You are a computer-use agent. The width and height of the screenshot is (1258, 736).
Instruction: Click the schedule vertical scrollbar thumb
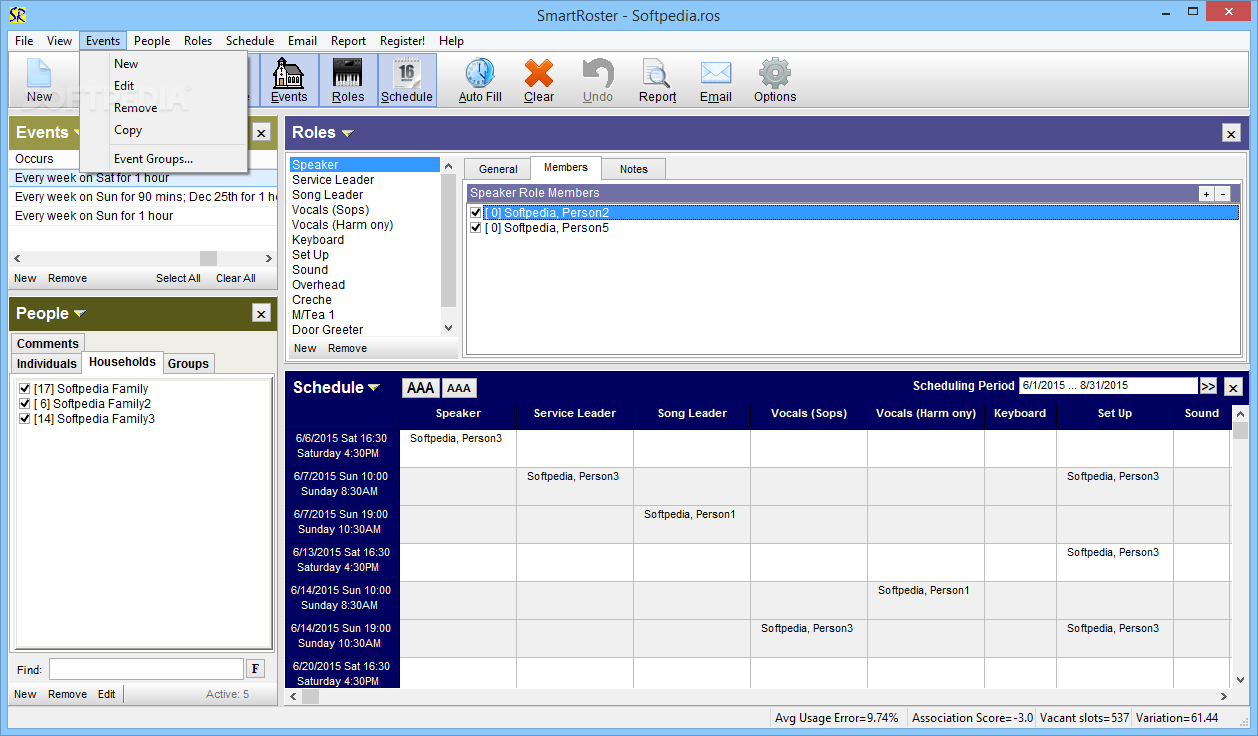tap(1240, 431)
